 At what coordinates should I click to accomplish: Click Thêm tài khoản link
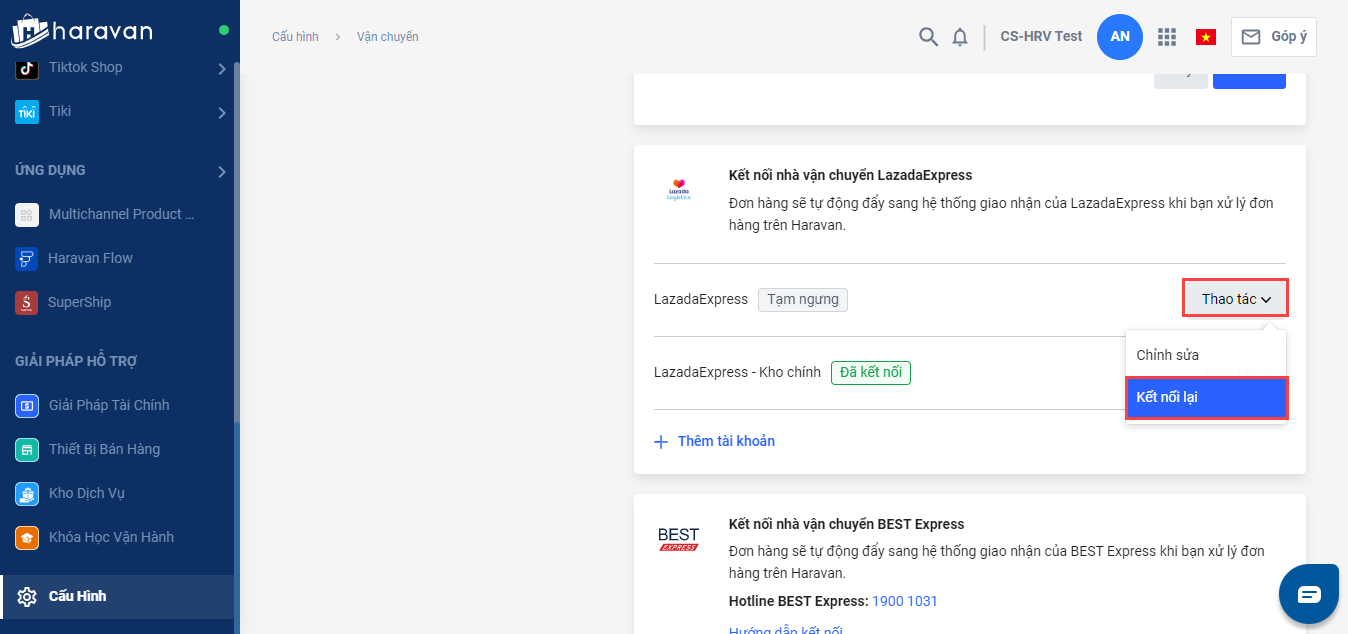(725, 441)
